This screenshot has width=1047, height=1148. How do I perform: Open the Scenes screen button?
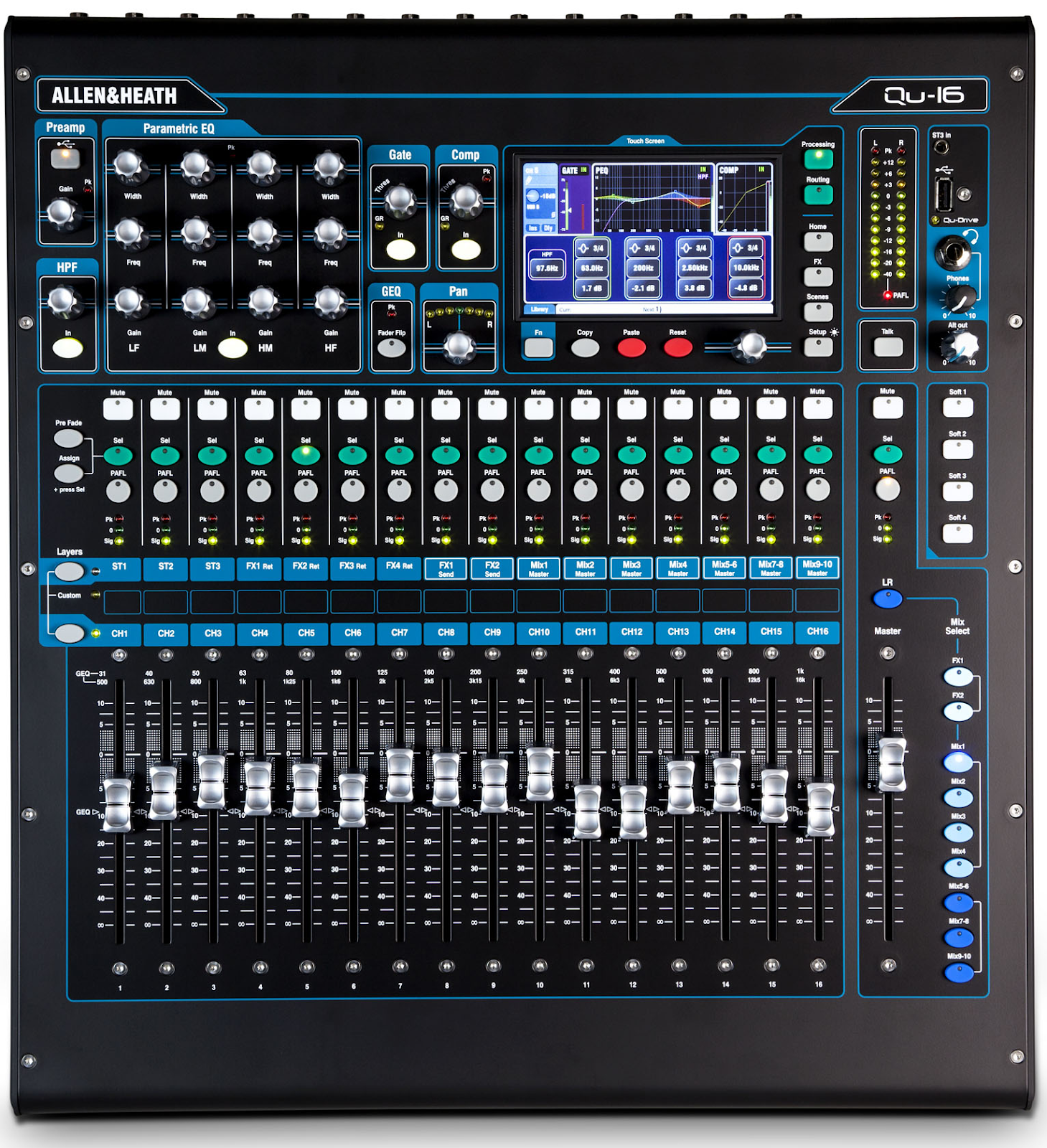click(818, 311)
